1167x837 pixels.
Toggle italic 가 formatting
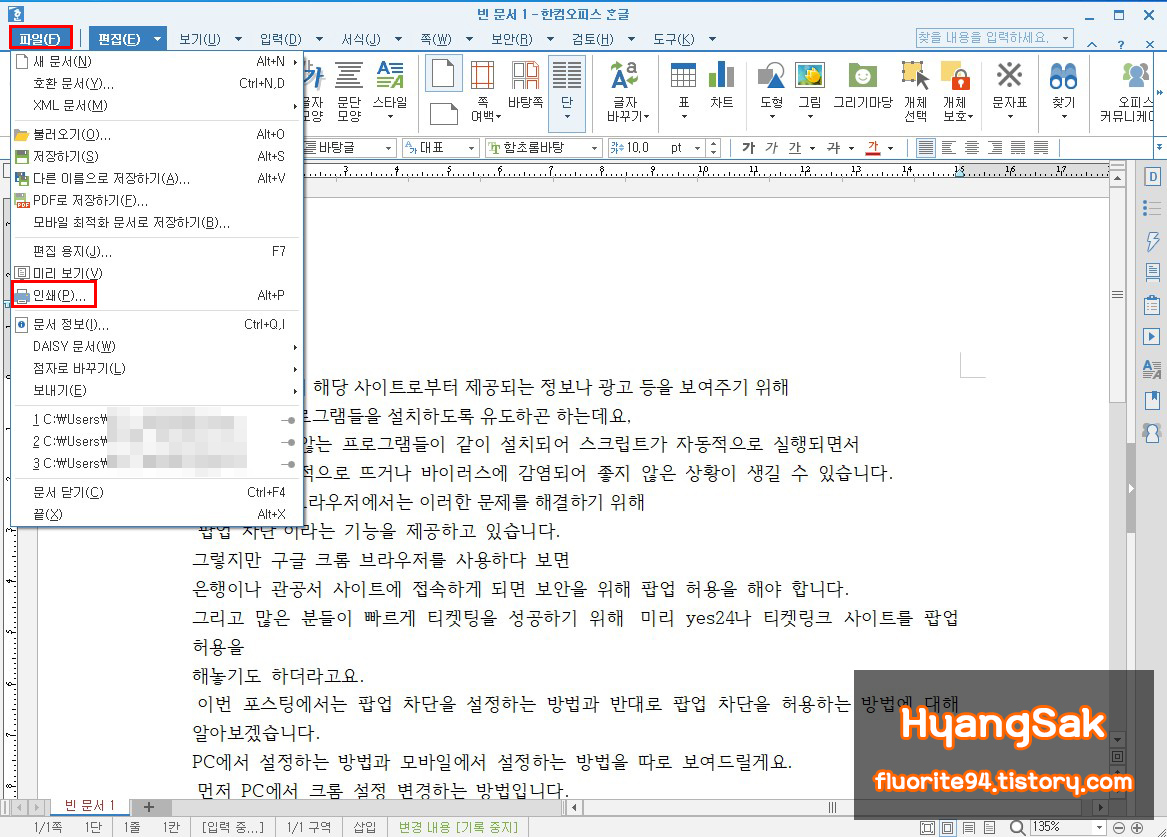point(772,147)
